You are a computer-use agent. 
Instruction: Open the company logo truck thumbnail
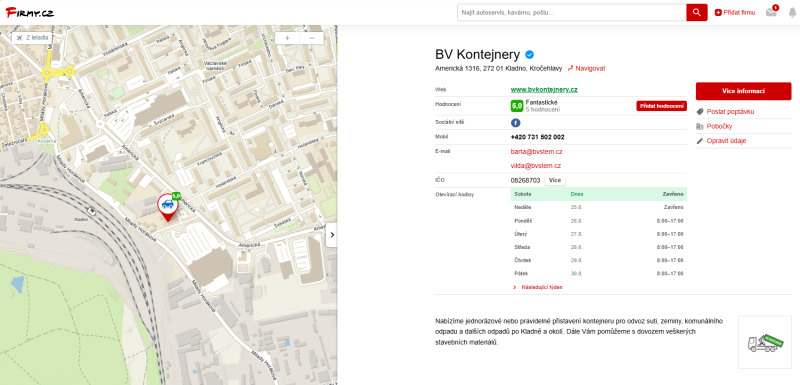tap(765, 342)
